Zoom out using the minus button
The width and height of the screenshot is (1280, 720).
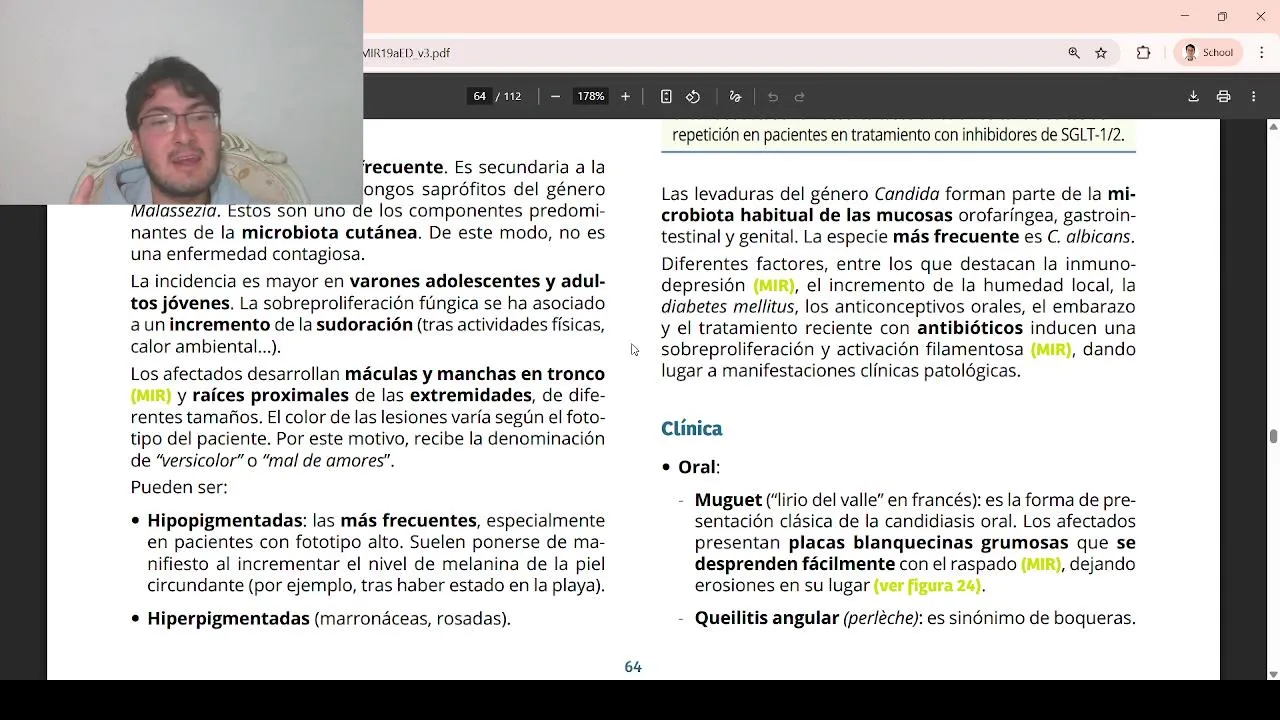(x=555, y=97)
